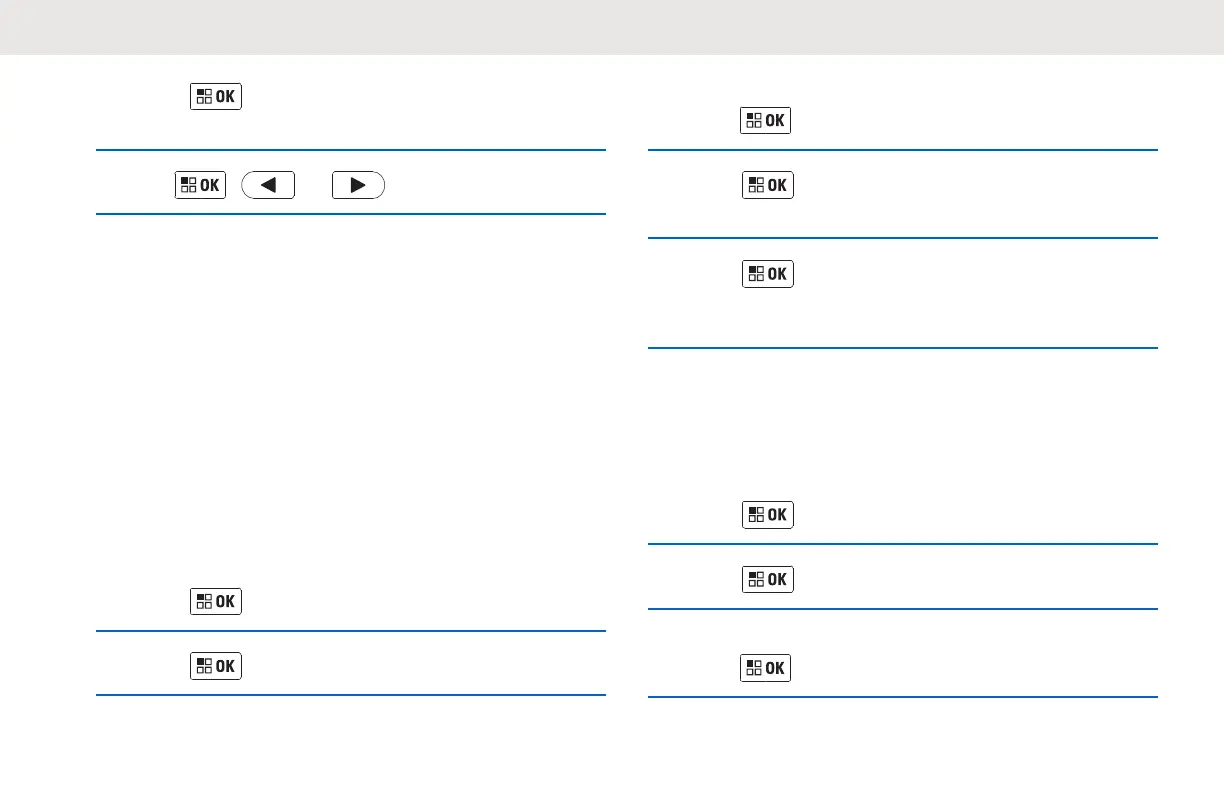Click the gray header bar at top
The width and height of the screenshot is (1224, 792).
[x=612, y=27]
